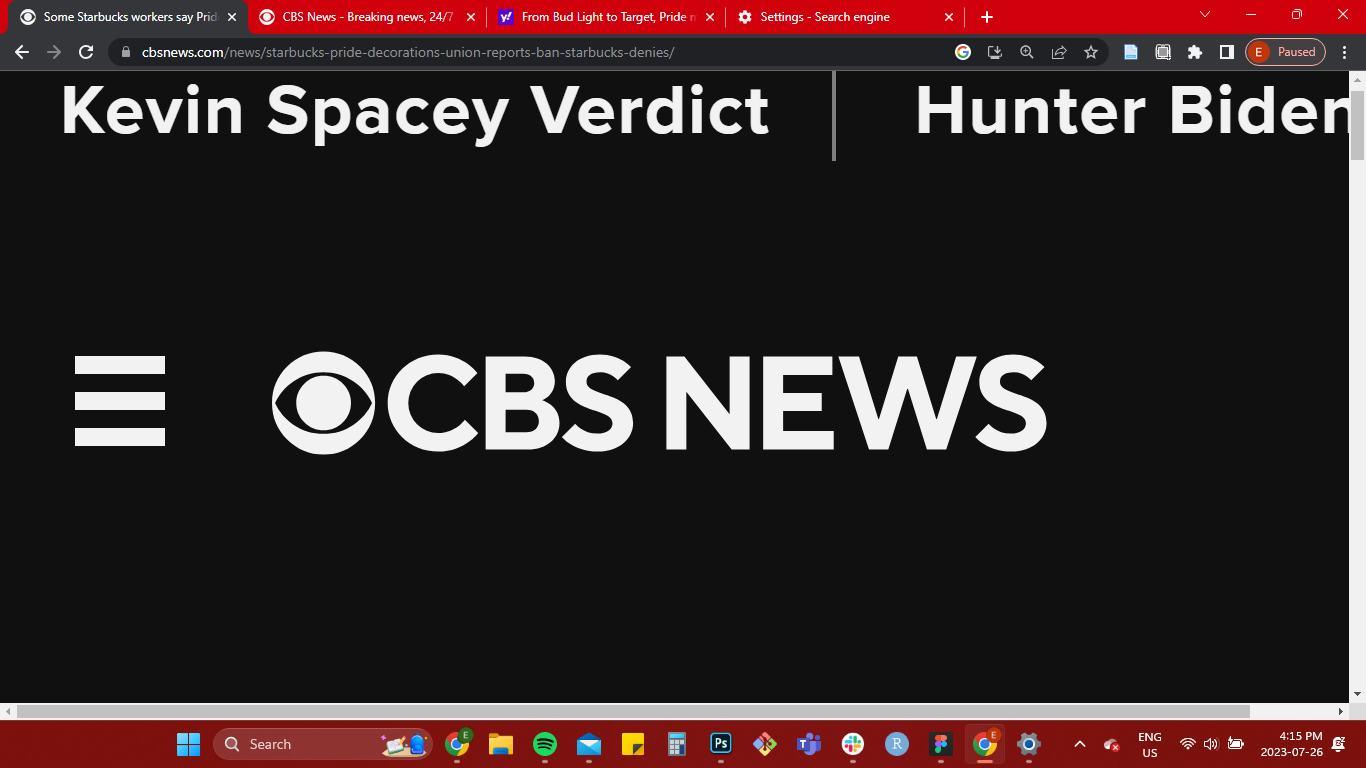Image resolution: width=1366 pixels, height=768 pixels.
Task: Toggle the browser side panel
Action: 1227,52
